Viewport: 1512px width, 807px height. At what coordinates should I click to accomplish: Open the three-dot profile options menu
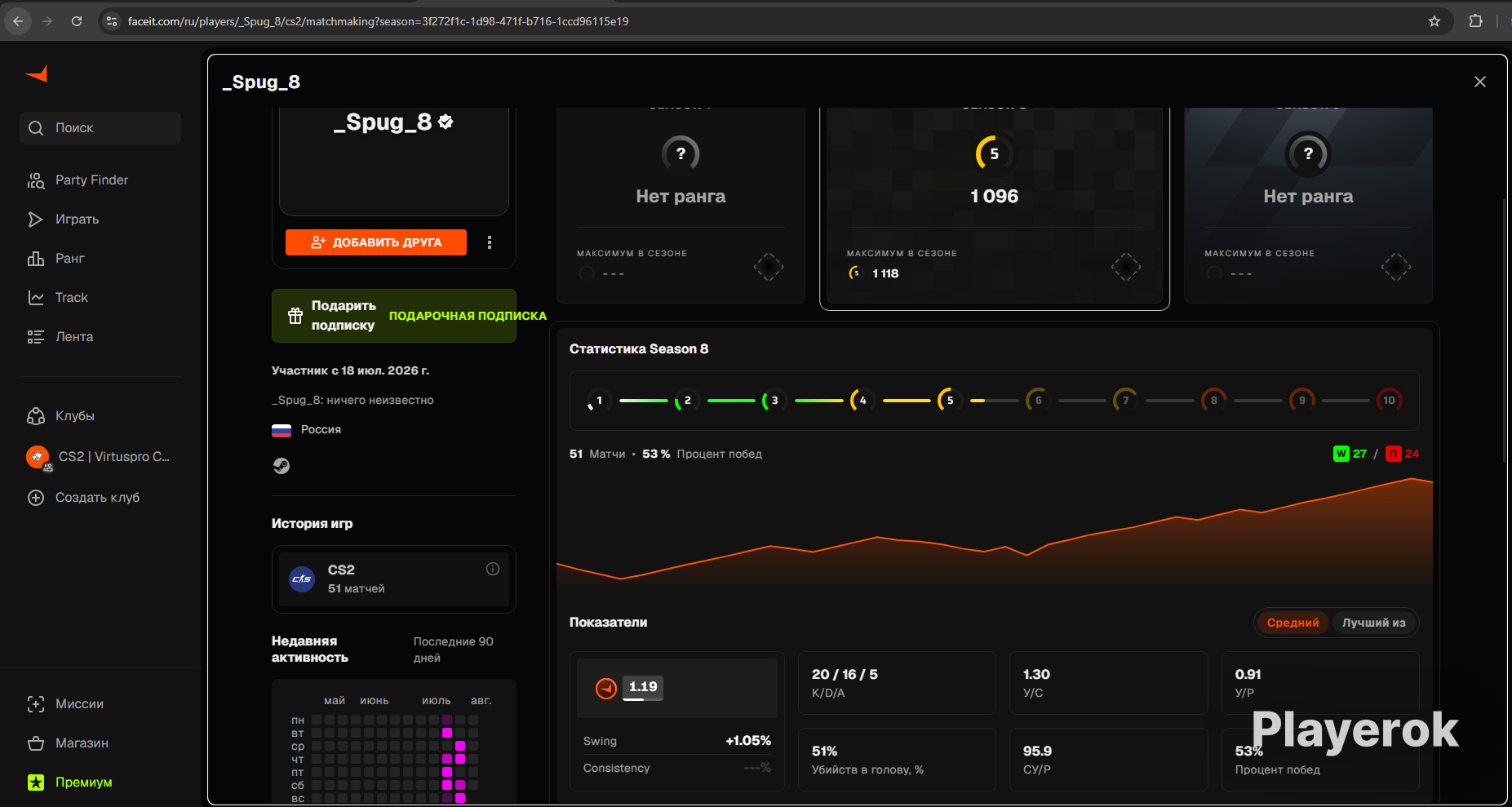(490, 242)
